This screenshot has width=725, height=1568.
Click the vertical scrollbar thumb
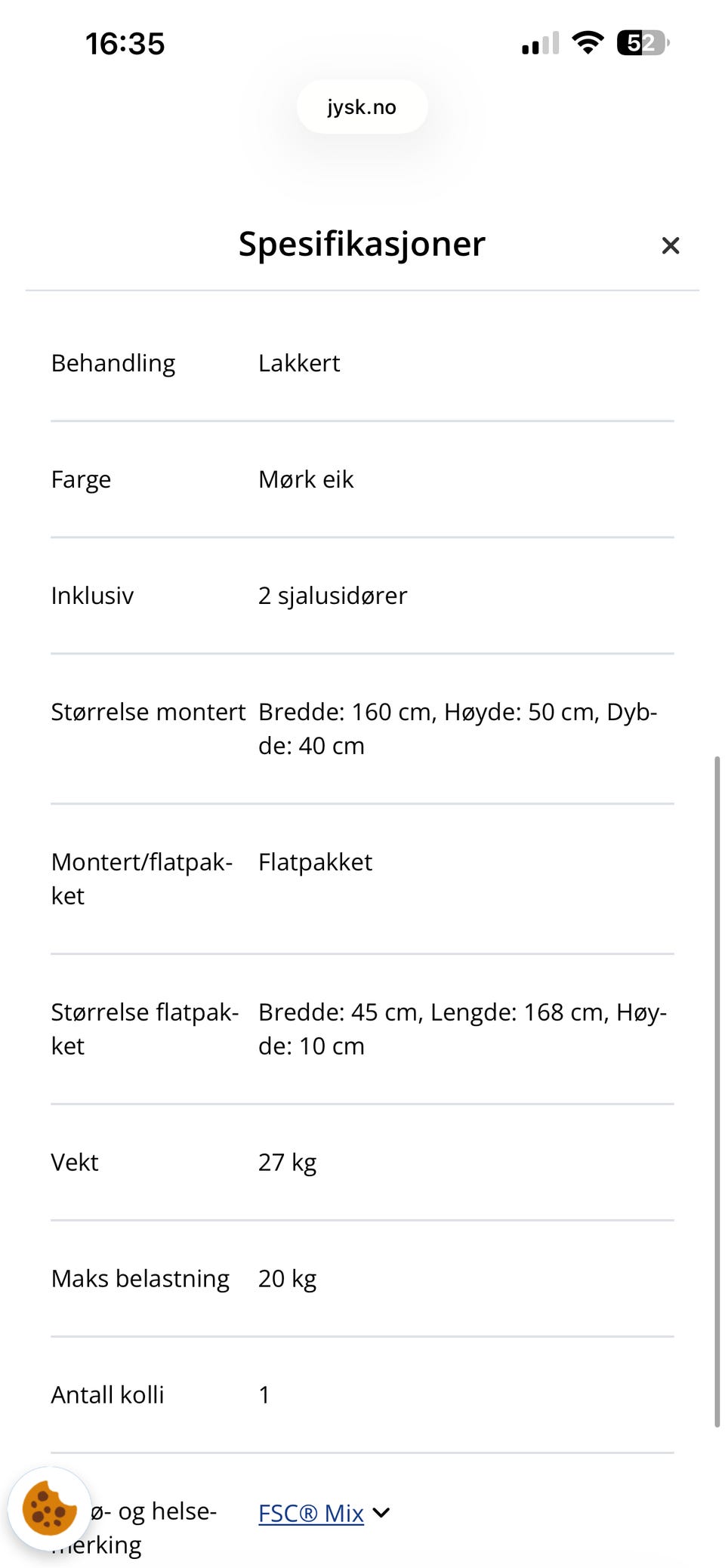[x=717, y=1091]
